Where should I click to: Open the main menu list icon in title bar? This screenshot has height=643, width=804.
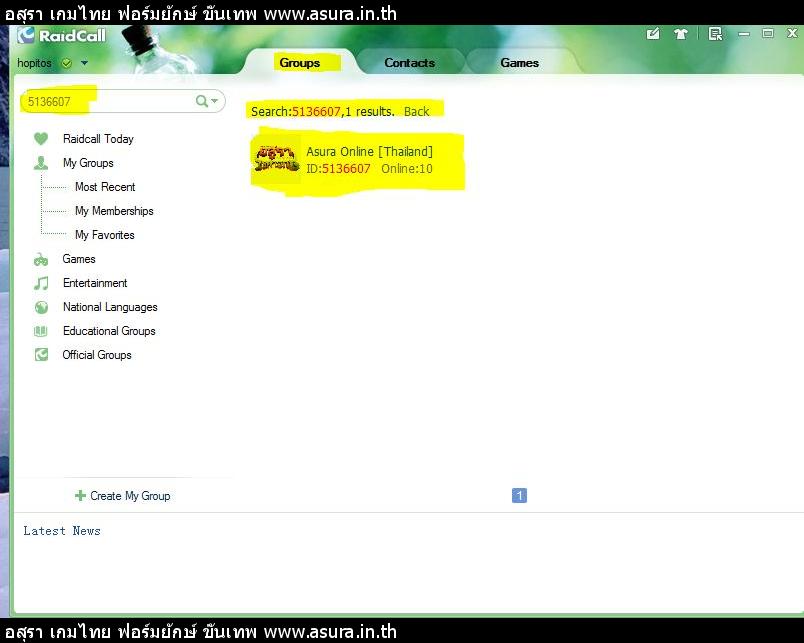[715, 34]
